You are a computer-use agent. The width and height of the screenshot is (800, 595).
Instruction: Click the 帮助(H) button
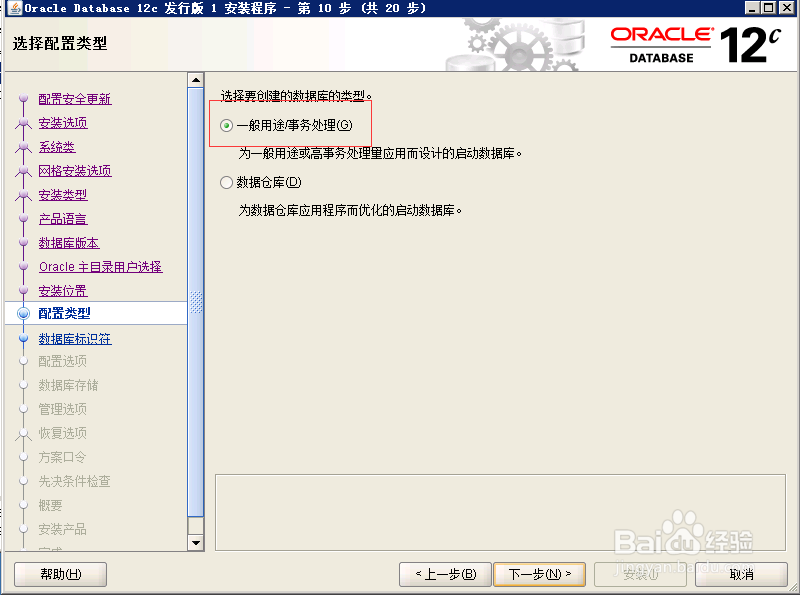[x=59, y=574]
